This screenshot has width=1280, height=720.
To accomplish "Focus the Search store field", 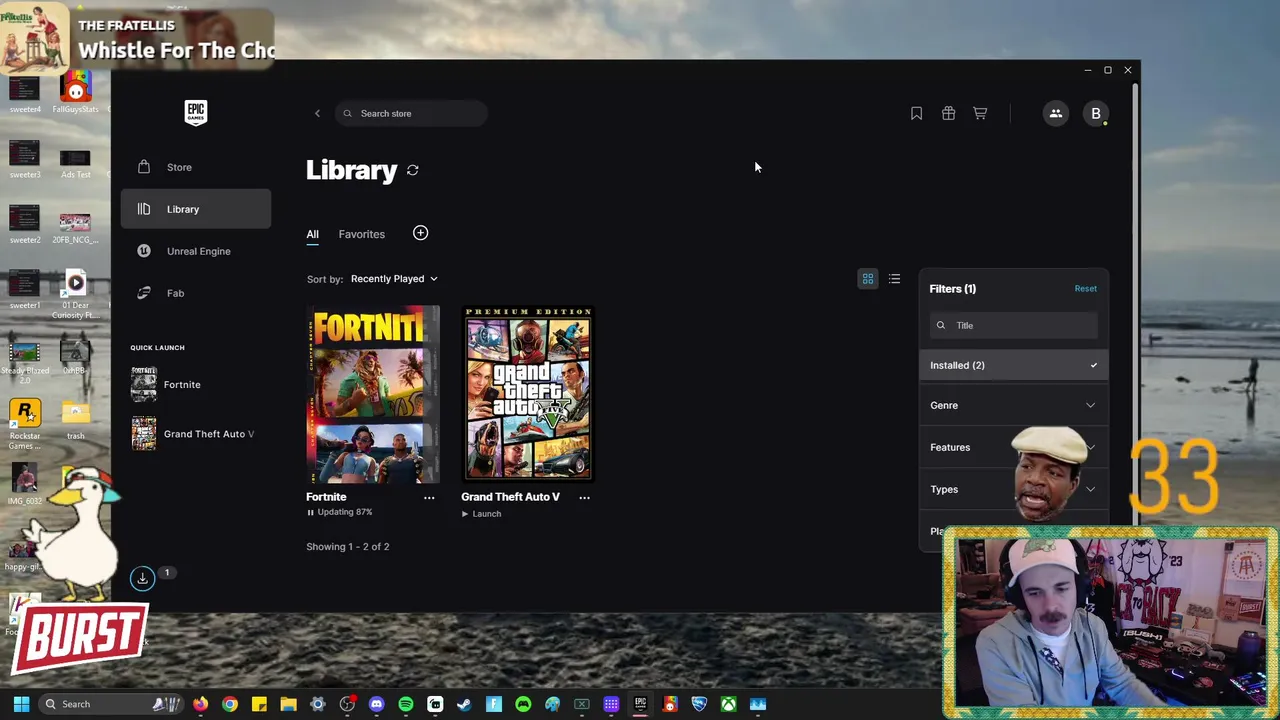I will [412, 113].
